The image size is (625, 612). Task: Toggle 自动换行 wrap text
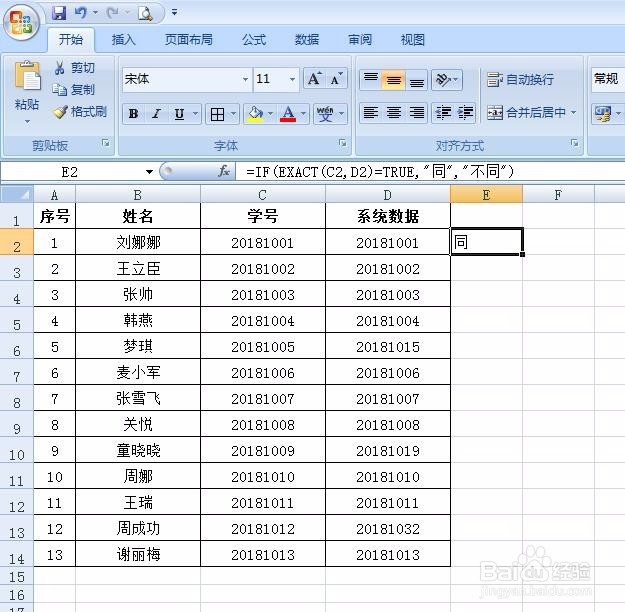tap(520, 80)
